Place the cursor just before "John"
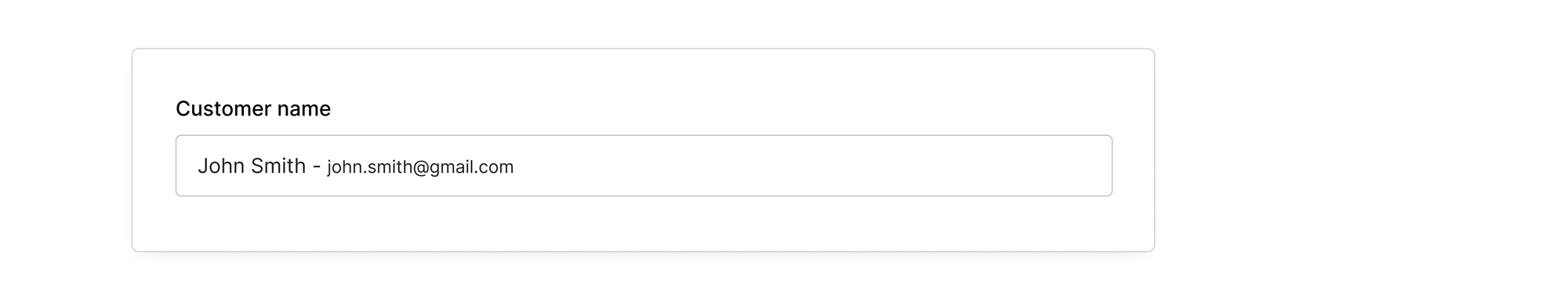This screenshot has height=289, width=1568. tap(197, 166)
